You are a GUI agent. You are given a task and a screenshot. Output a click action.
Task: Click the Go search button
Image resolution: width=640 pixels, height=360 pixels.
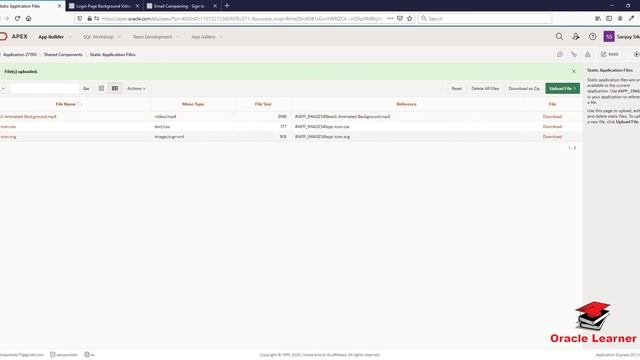[86, 89]
